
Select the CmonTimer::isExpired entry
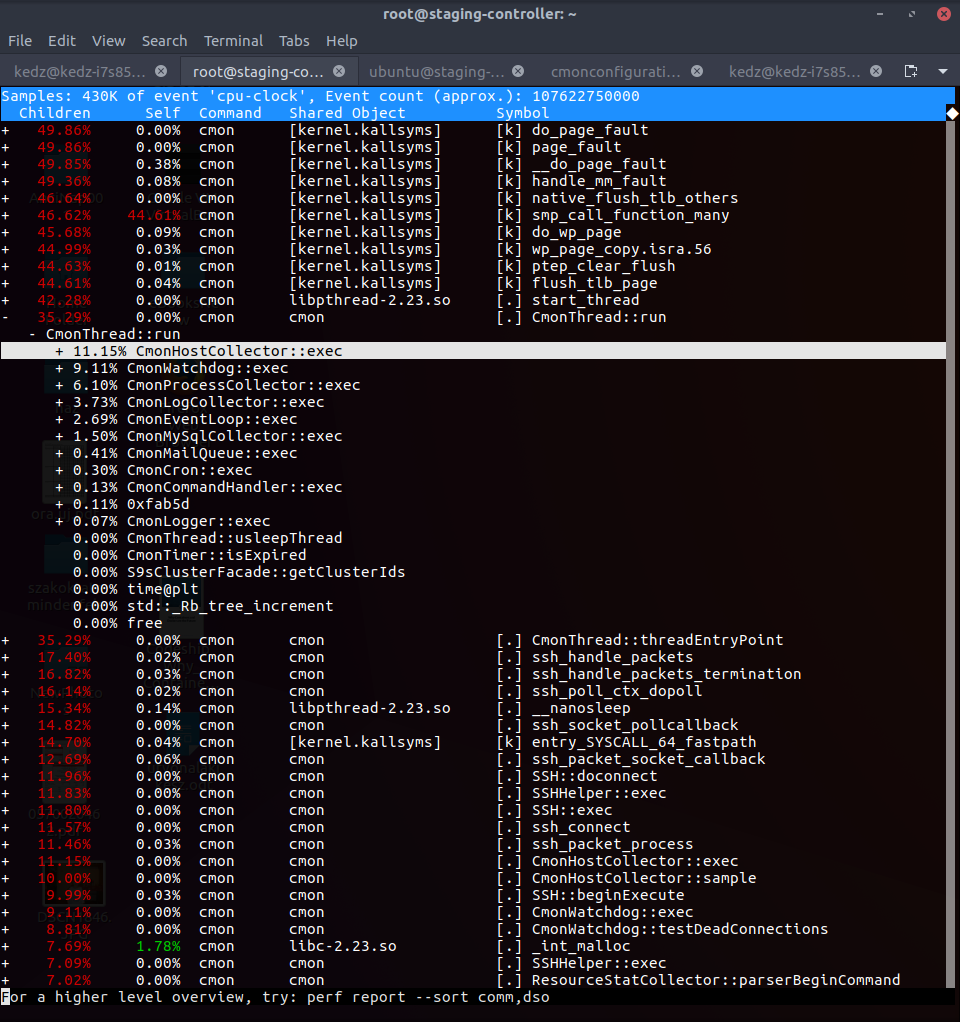coord(216,555)
